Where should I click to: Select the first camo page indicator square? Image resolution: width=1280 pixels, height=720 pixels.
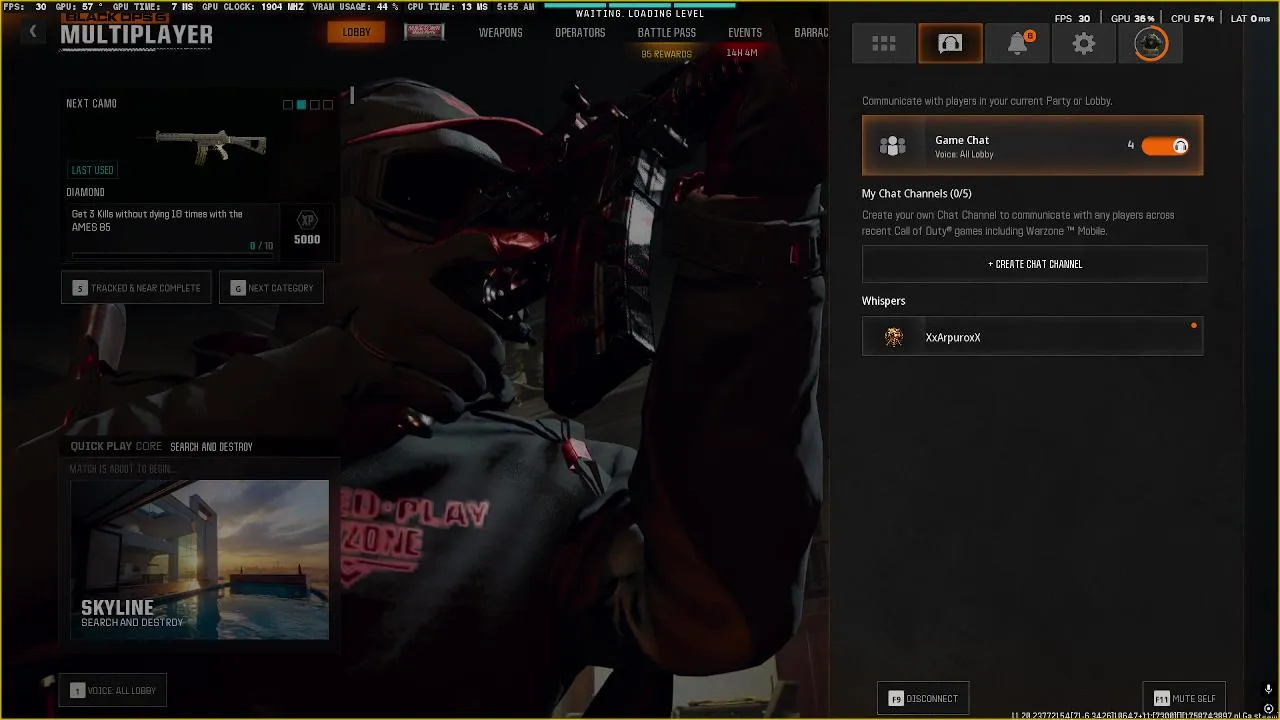288,104
